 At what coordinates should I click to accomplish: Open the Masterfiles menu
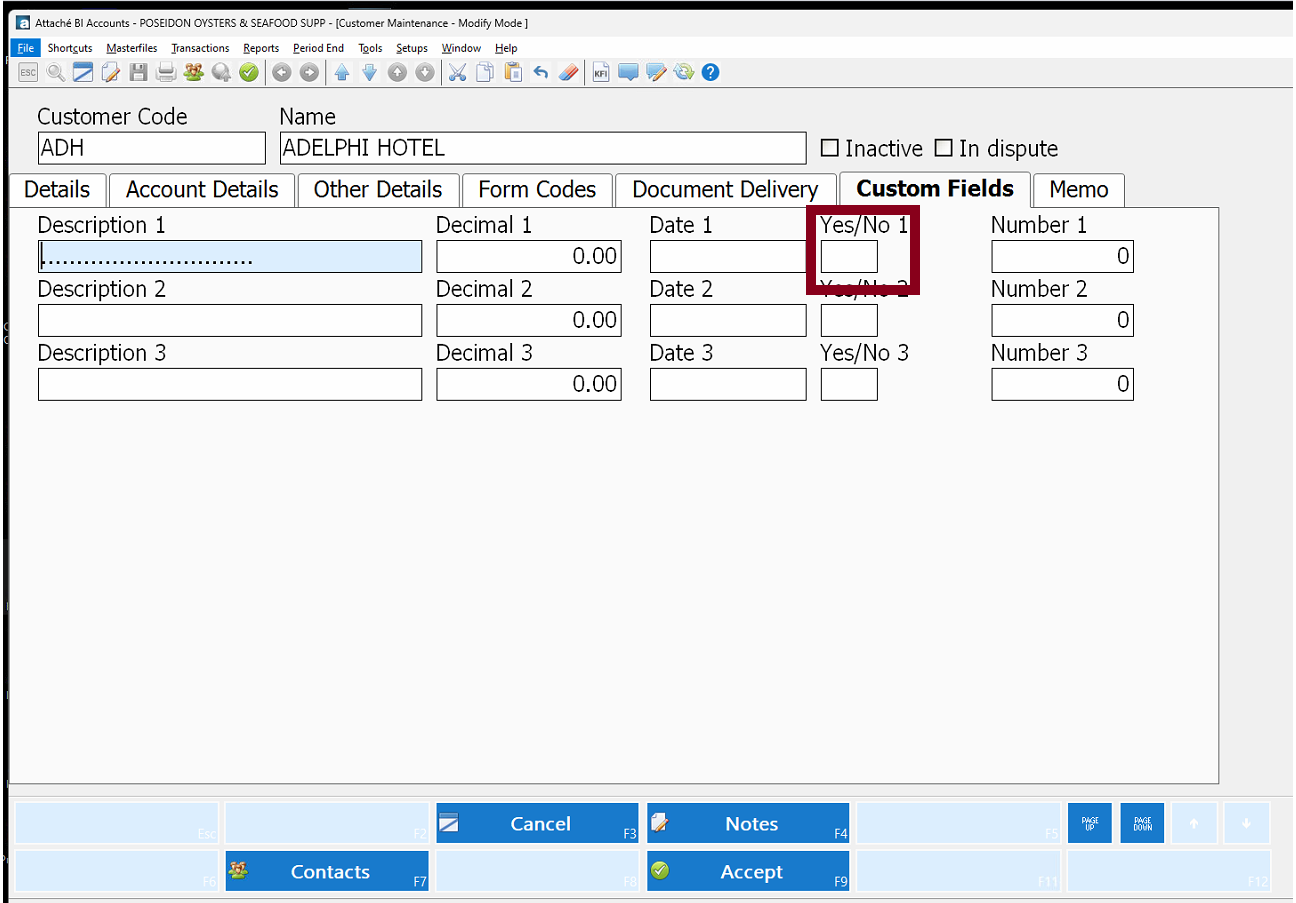pyautogui.click(x=132, y=48)
